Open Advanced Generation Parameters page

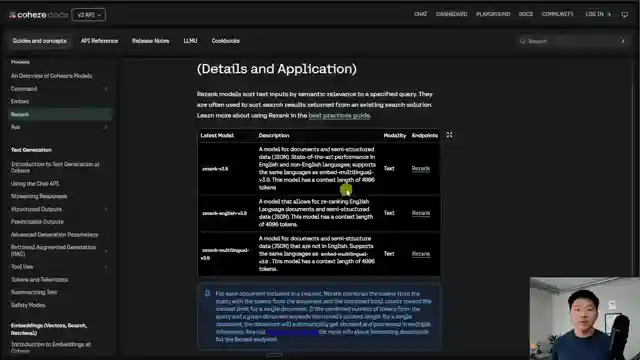click(x=54, y=235)
